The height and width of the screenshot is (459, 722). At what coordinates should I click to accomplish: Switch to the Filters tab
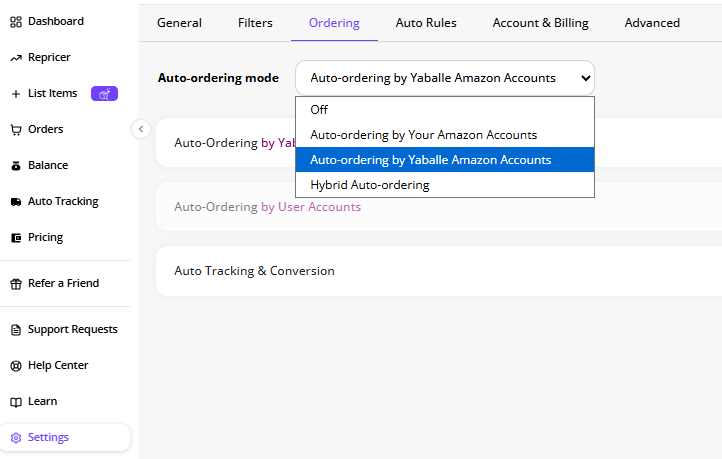pos(255,23)
